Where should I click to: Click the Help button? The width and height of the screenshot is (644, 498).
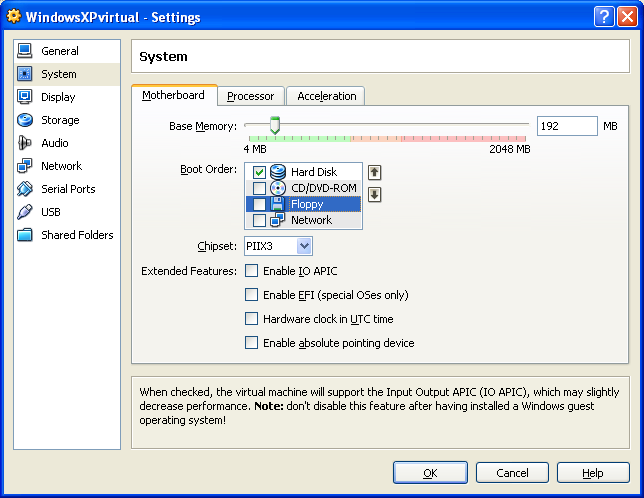(593, 473)
